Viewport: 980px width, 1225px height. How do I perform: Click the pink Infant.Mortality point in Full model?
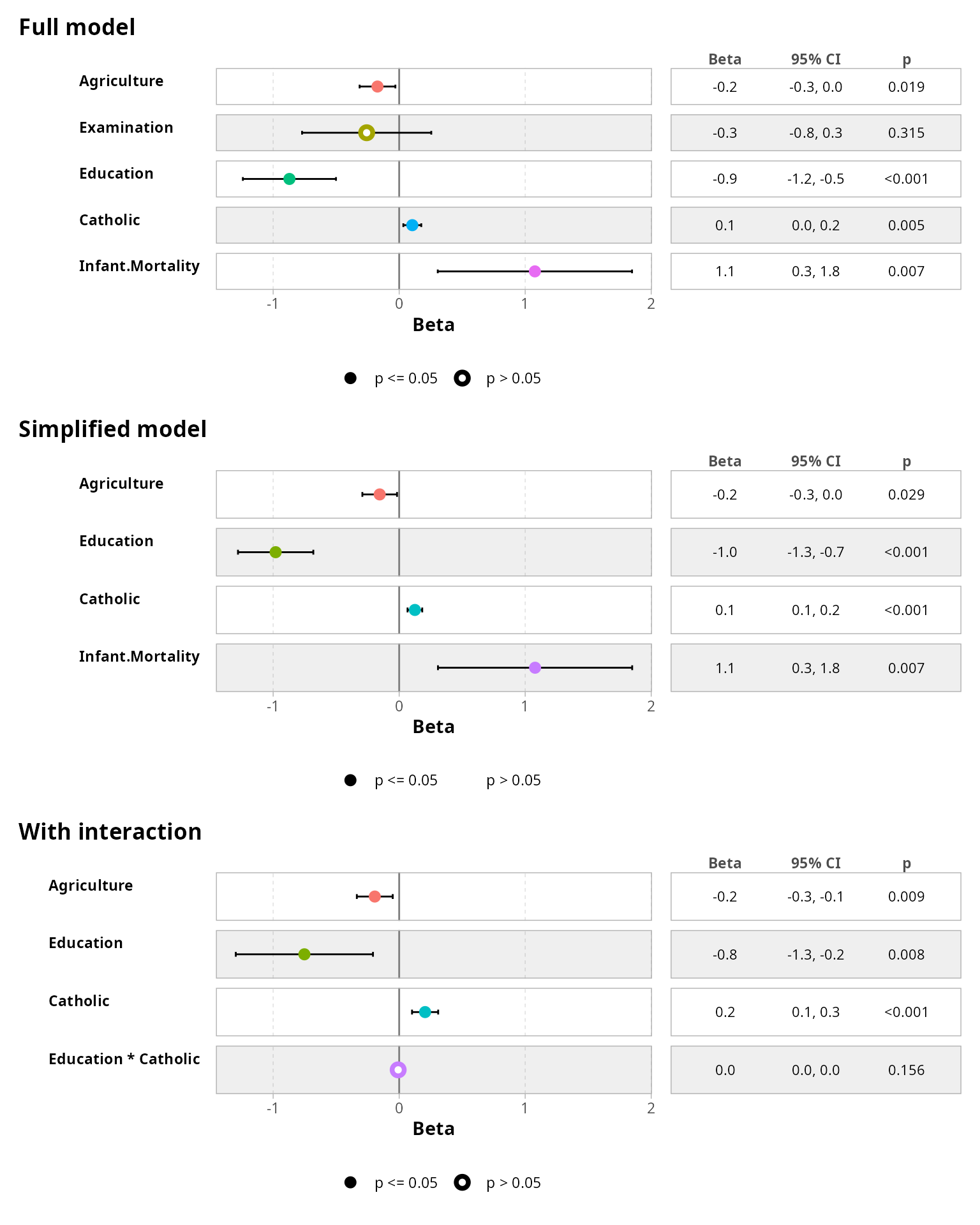[x=535, y=271]
